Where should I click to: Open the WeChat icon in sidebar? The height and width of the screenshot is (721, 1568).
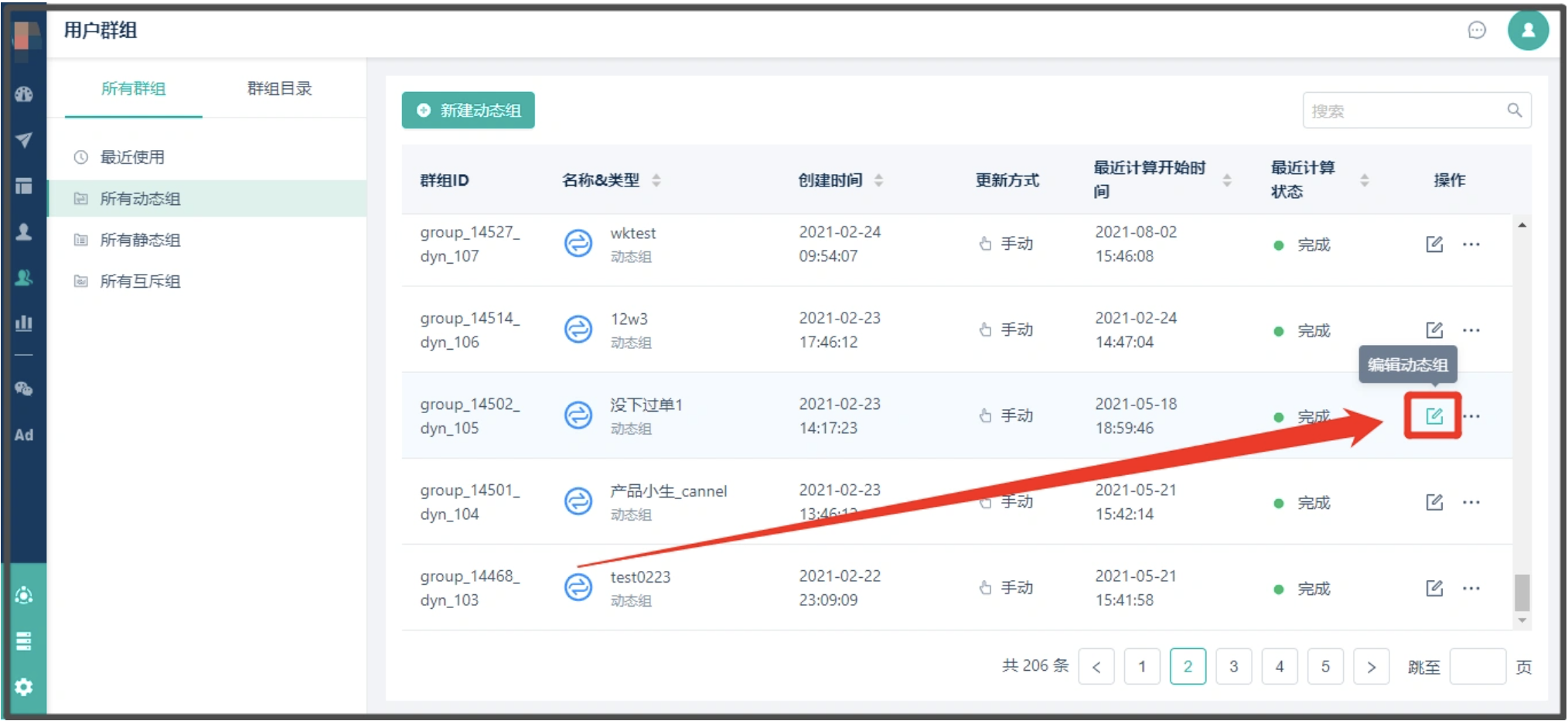(x=24, y=388)
